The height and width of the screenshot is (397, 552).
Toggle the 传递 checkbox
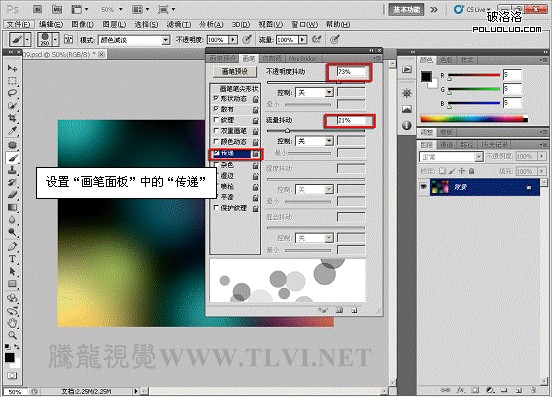[216, 153]
